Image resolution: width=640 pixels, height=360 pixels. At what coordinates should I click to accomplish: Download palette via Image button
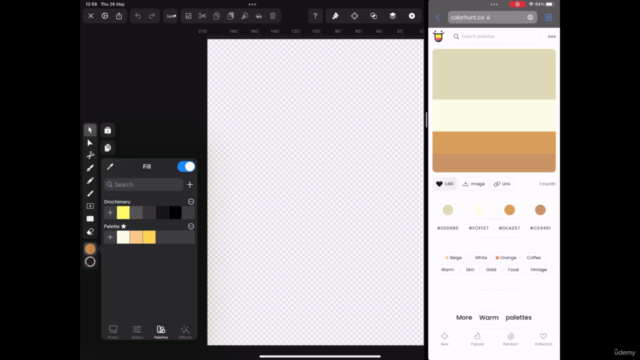[x=474, y=184]
